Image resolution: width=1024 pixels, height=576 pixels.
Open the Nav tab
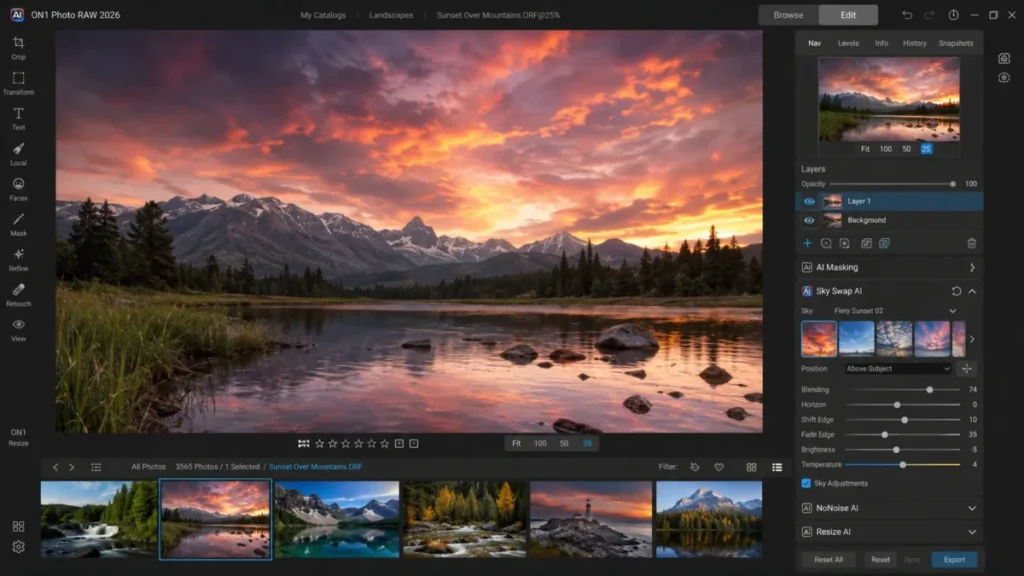(814, 43)
